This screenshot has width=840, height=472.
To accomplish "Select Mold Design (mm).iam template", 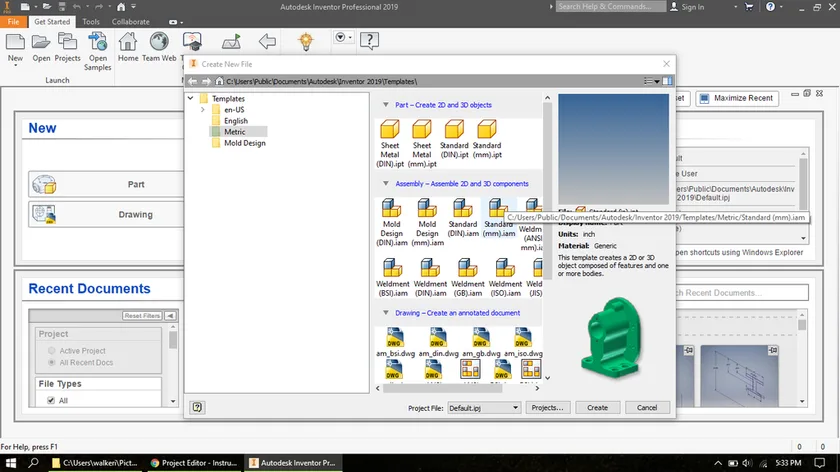I will click(427, 222).
